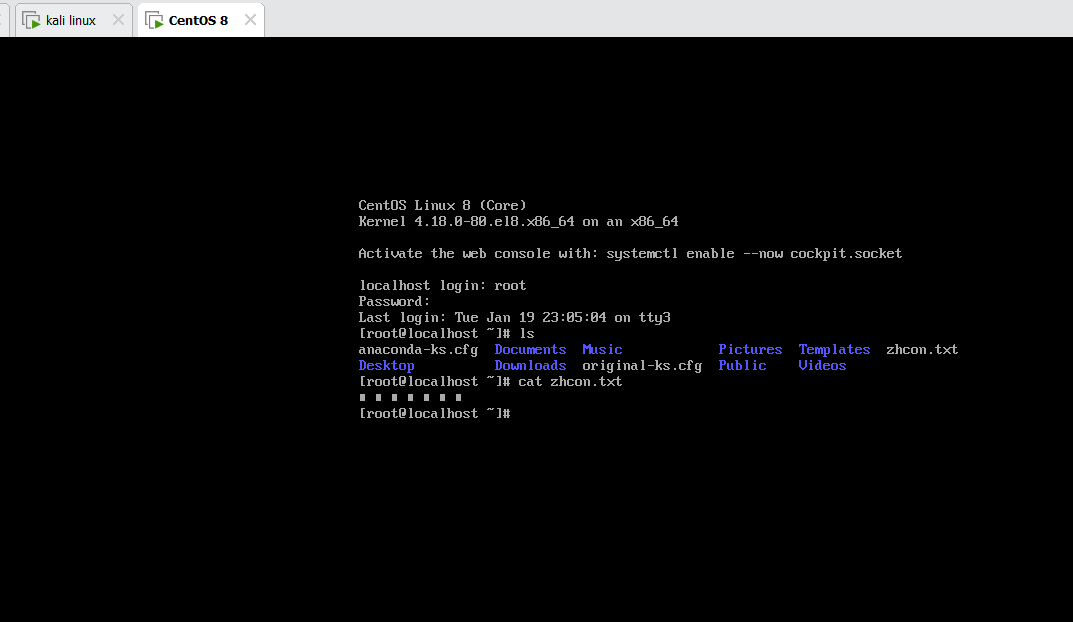The height and width of the screenshot is (622, 1073).
Task: Click the green play badge on kali linux tab
Action: [x=35, y=23]
